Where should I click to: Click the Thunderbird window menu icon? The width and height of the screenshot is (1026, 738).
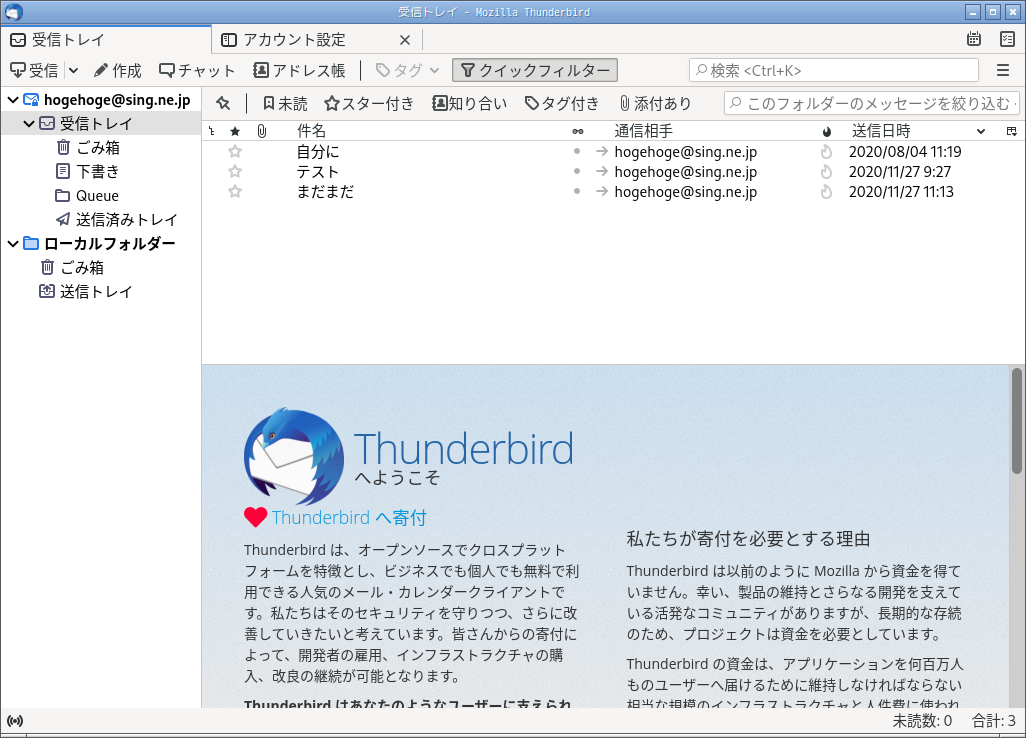click(x=13, y=11)
